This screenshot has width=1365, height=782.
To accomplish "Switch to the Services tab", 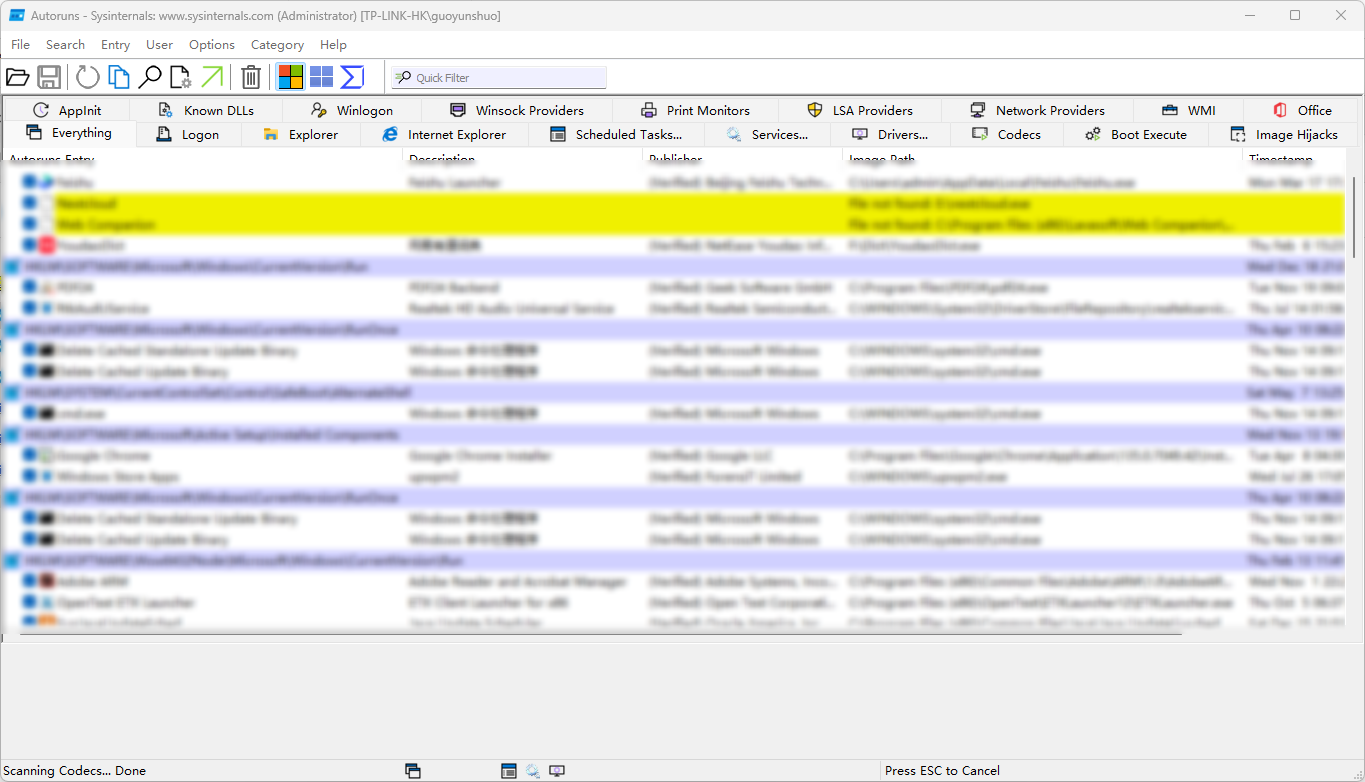I will click(767, 134).
